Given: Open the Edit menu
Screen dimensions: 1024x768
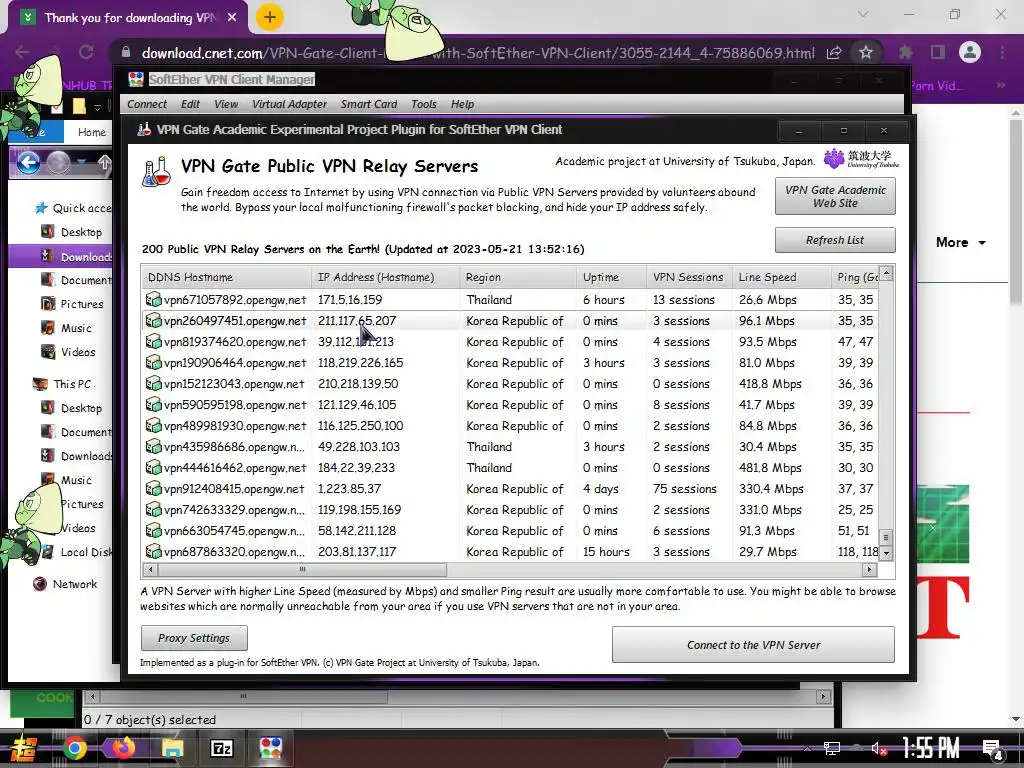Looking at the screenshot, I should (191, 104).
